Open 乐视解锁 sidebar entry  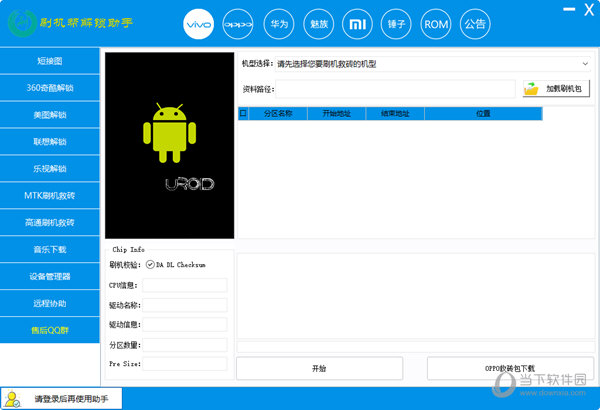(50, 168)
